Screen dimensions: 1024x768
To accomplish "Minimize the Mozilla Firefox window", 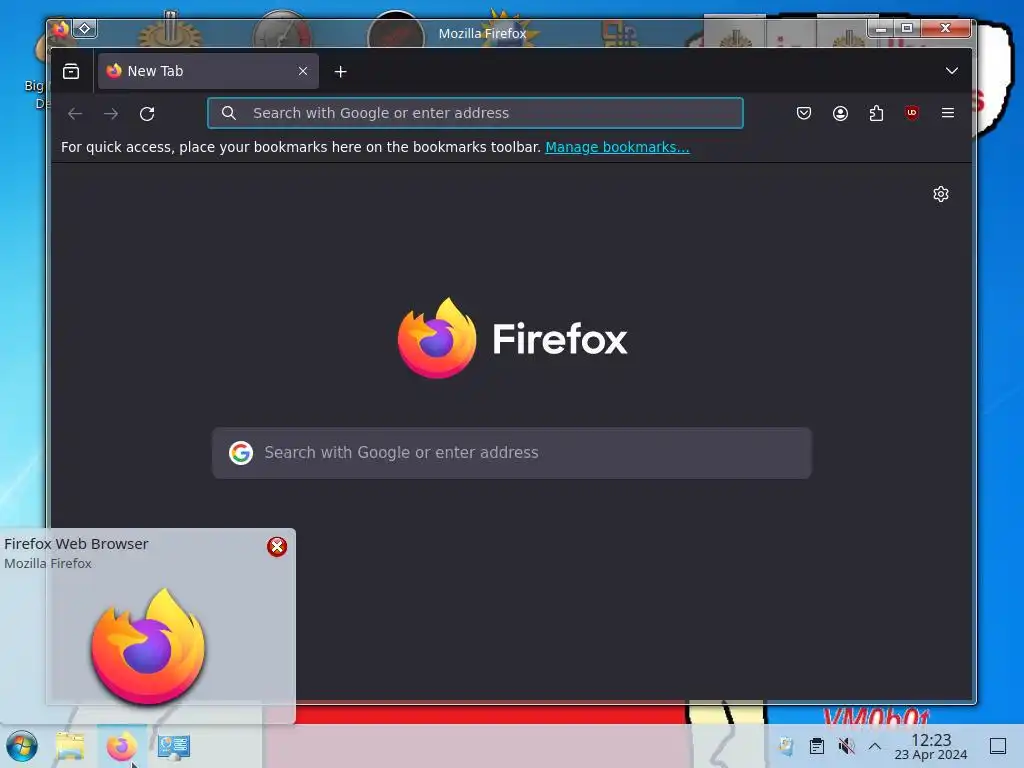I will pos(881,28).
